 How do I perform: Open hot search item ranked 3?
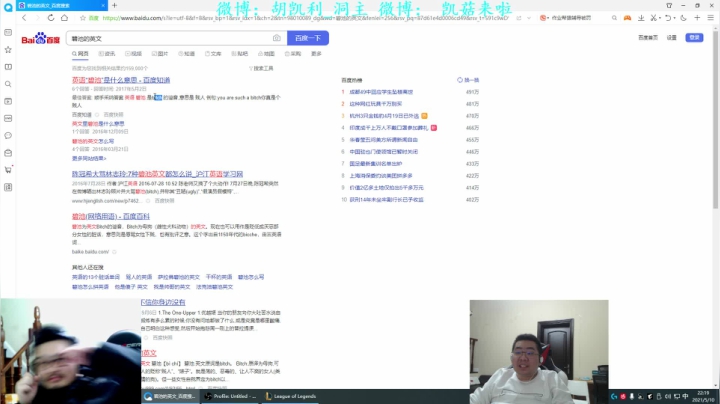(x=384, y=116)
